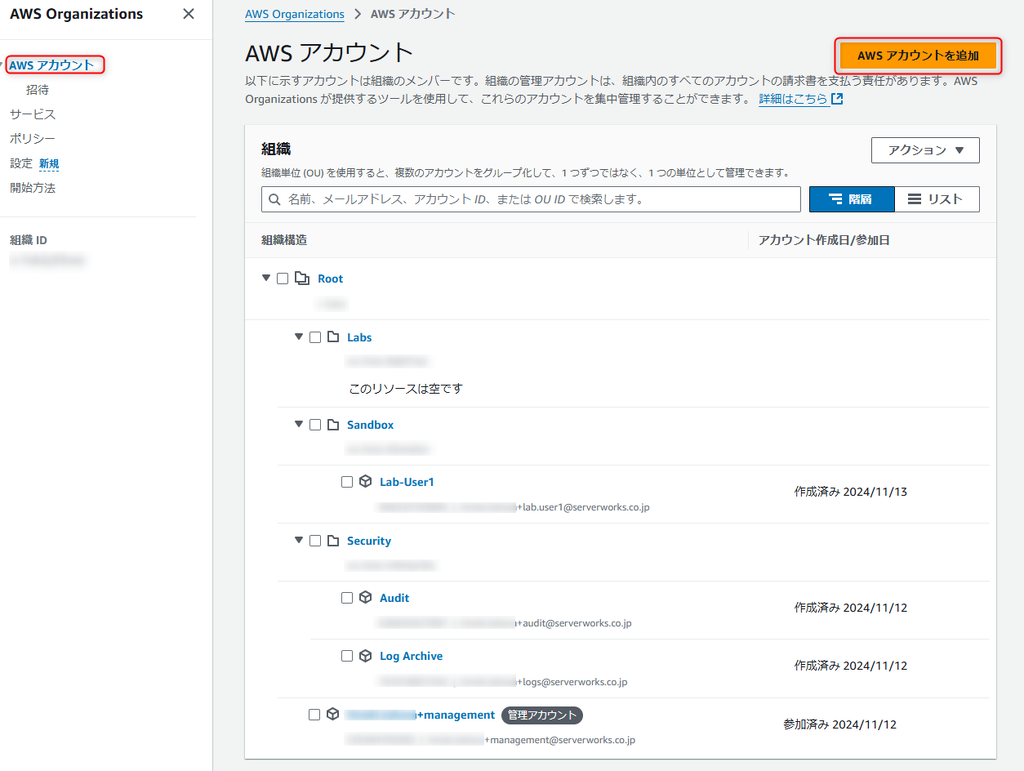
Task: Click AWS アカウントを追加 button
Action: click(x=918, y=55)
